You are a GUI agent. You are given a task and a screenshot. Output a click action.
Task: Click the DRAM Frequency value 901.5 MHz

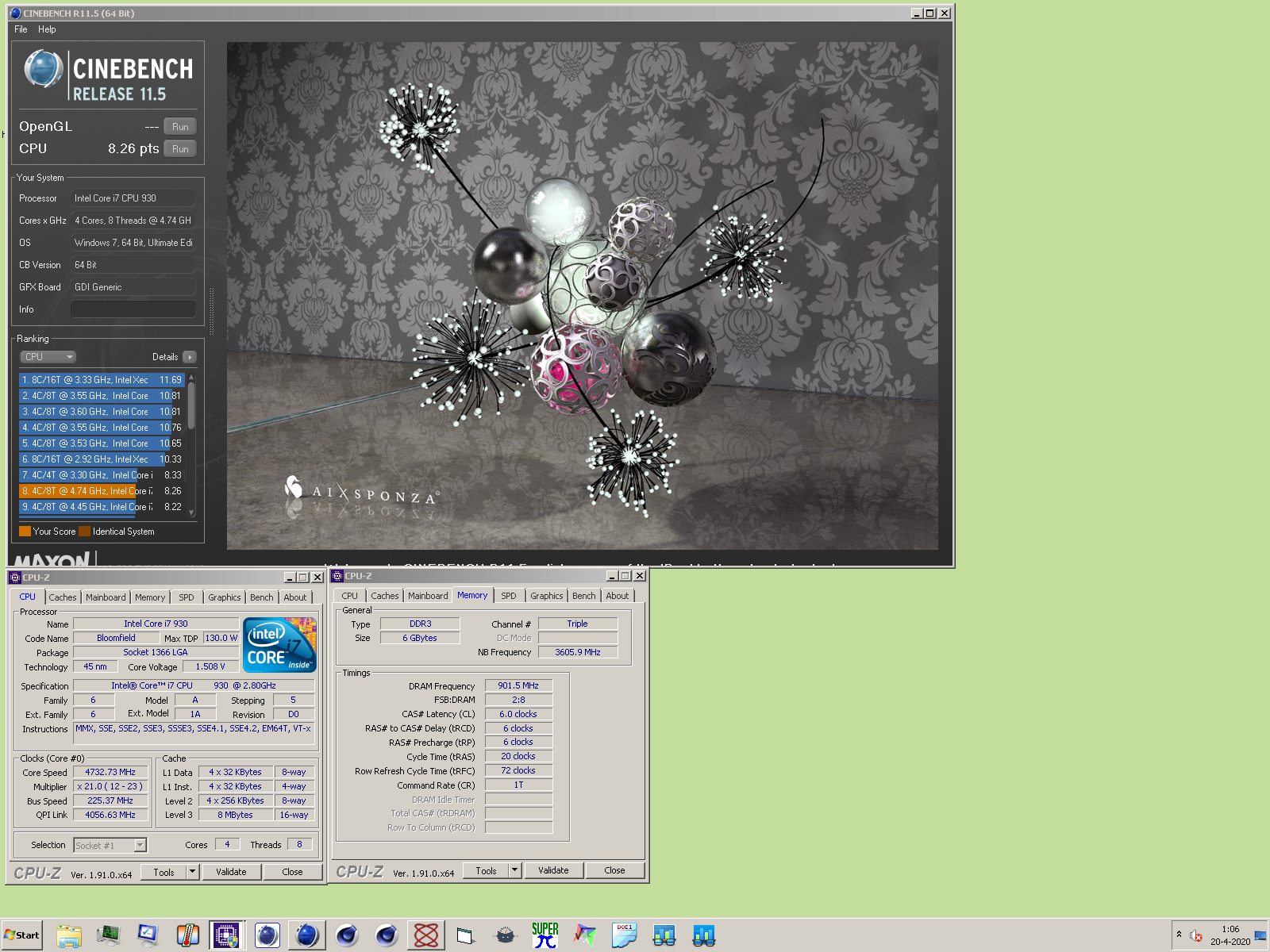[518, 685]
